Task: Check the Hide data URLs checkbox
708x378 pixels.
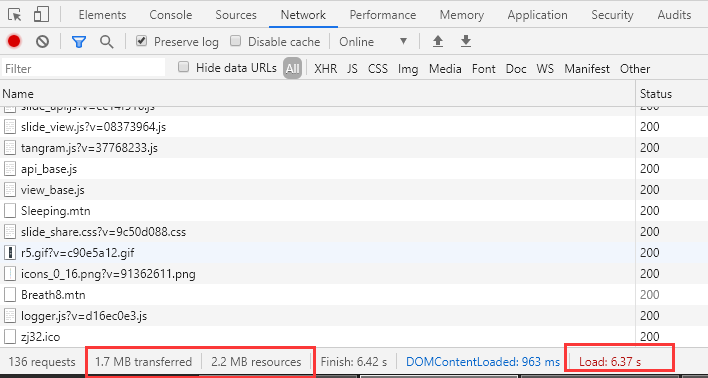Action: [183, 67]
